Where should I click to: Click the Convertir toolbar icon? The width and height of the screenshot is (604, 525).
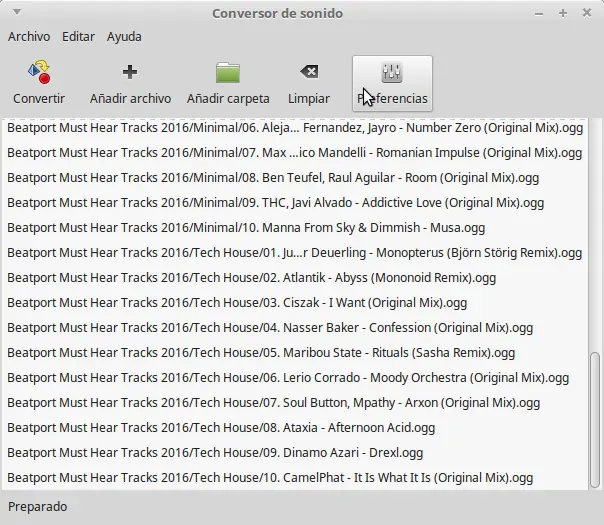[39, 72]
